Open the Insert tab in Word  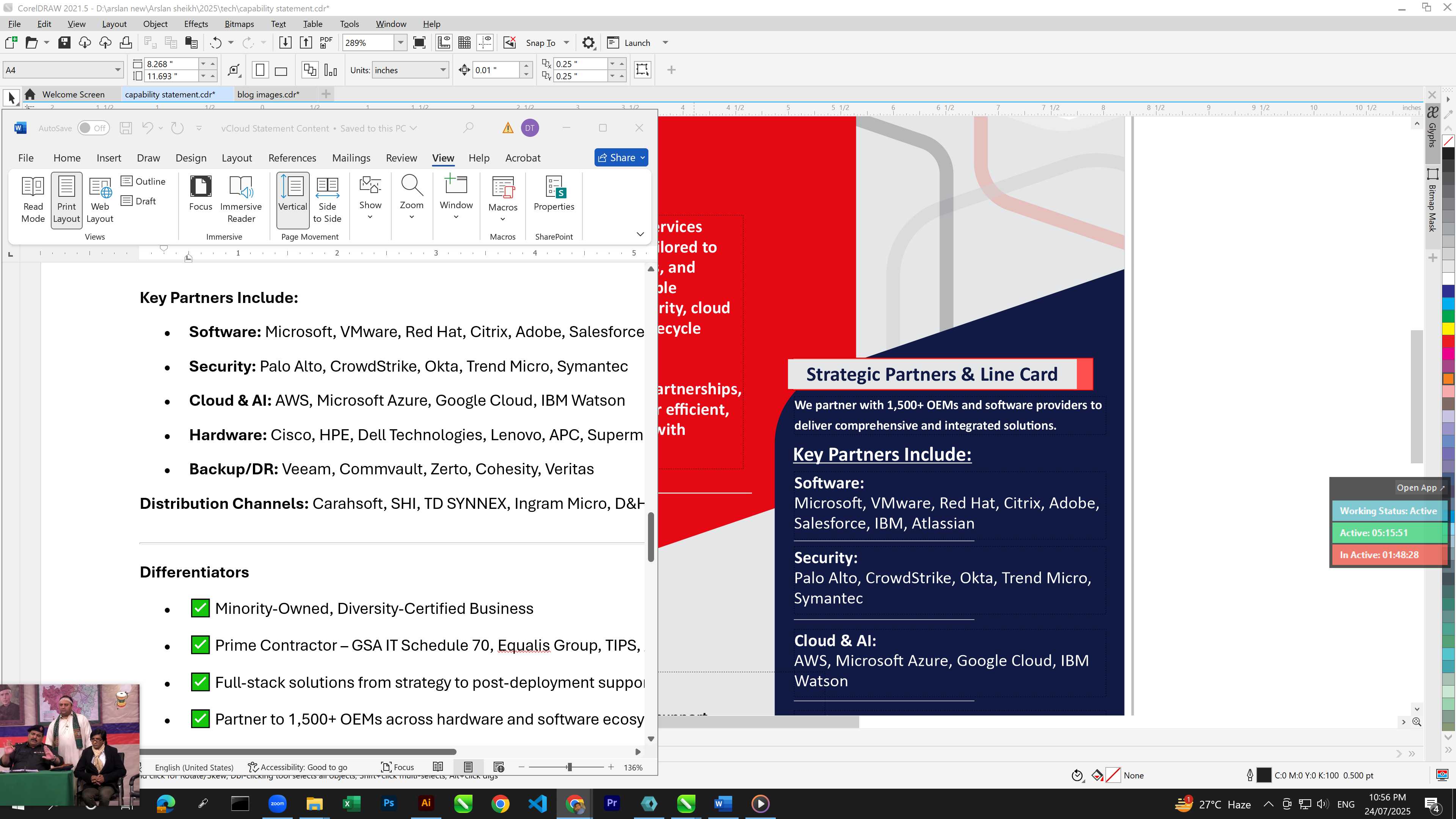tap(108, 158)
